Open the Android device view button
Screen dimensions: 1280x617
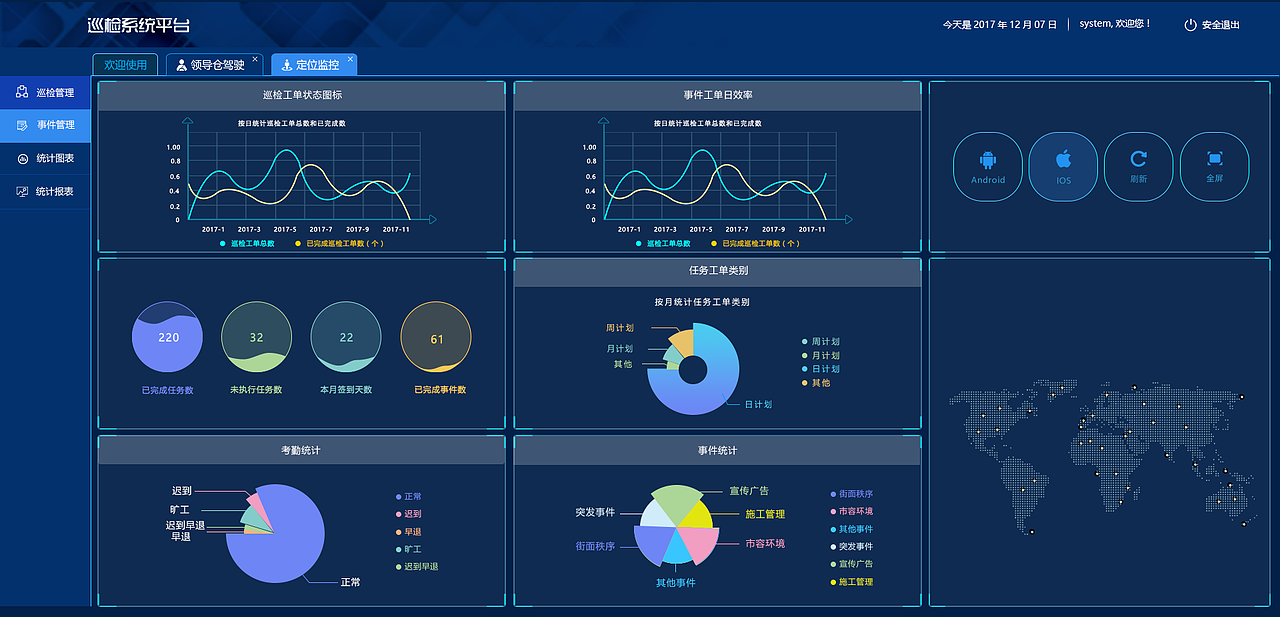pyautogui.click(x=988, y=167)
